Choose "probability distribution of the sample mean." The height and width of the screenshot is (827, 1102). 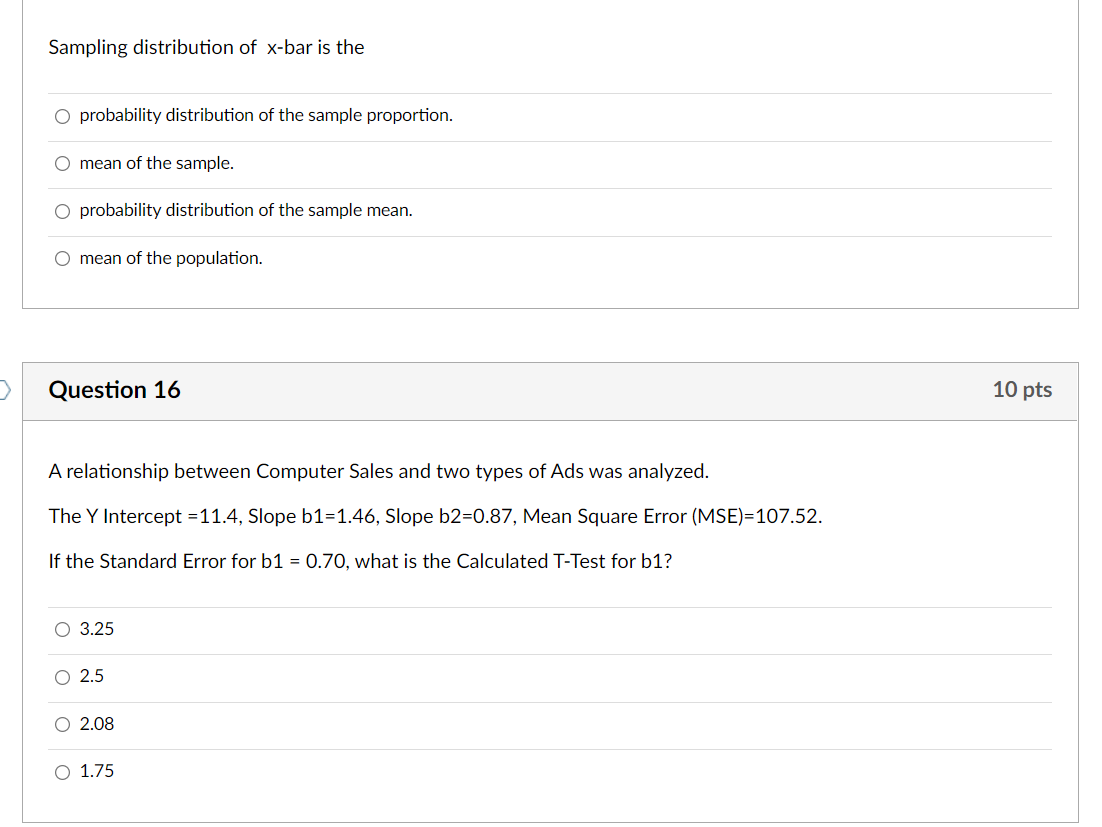click(62, 211)
